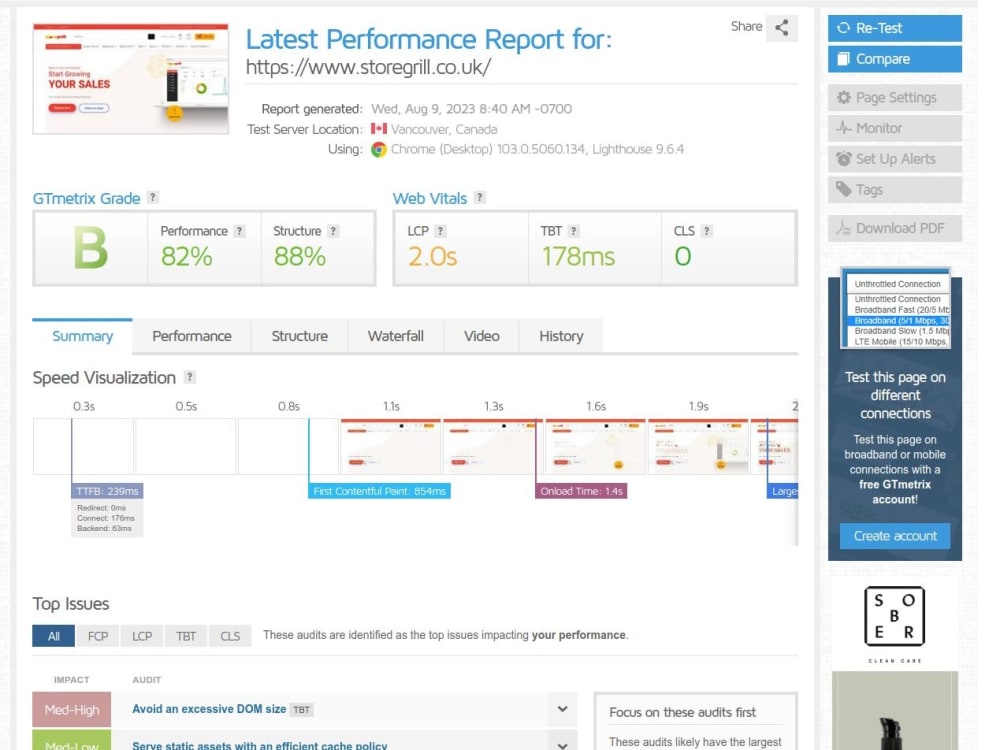Select the All issues filter
This screenshot has width=1000, height=750.
[x=54, y=636]
